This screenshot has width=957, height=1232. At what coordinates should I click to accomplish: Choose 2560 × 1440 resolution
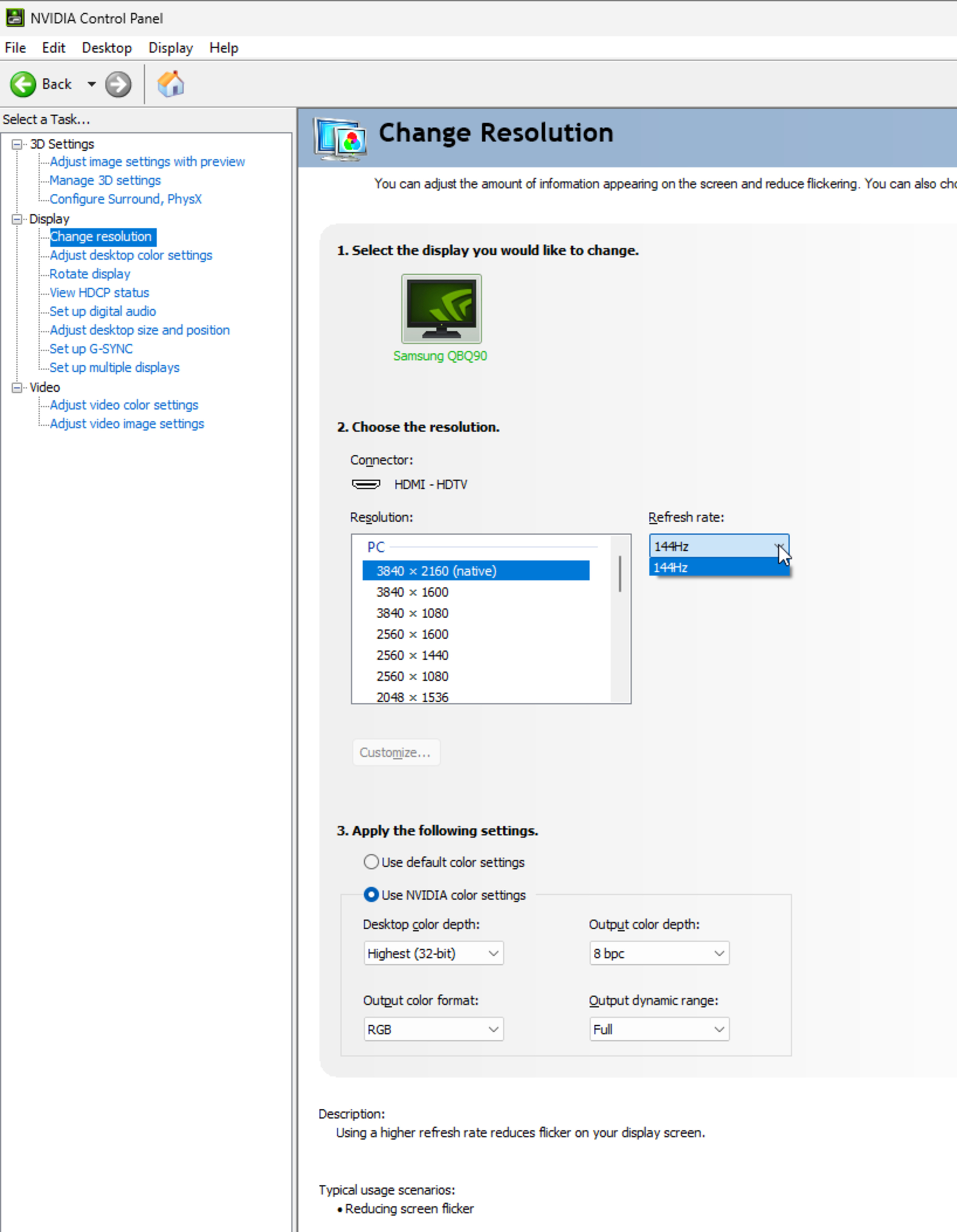tap(412, 656)
